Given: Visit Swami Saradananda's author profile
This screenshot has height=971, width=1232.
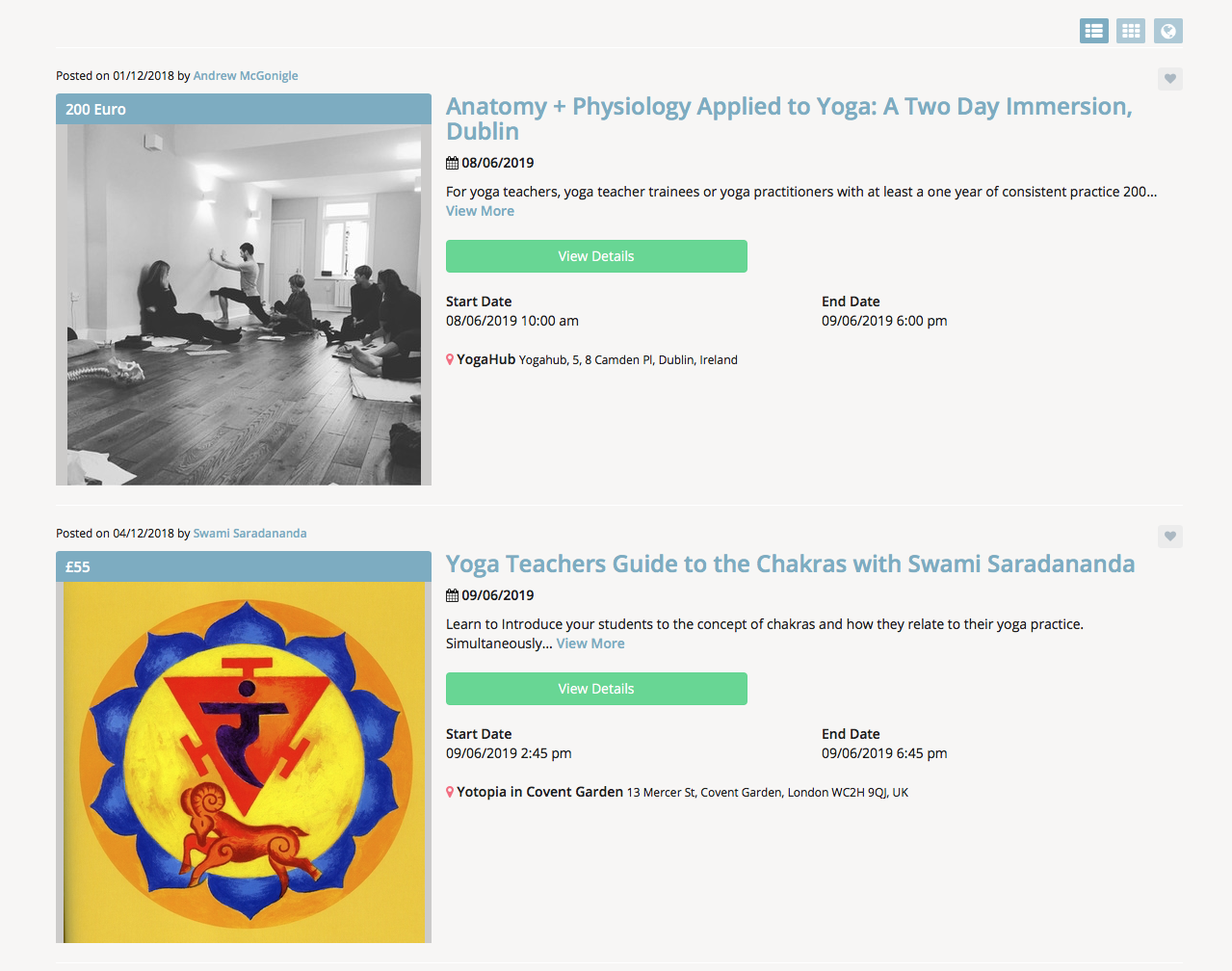Looking at the screenshot, I should (249, 534).
